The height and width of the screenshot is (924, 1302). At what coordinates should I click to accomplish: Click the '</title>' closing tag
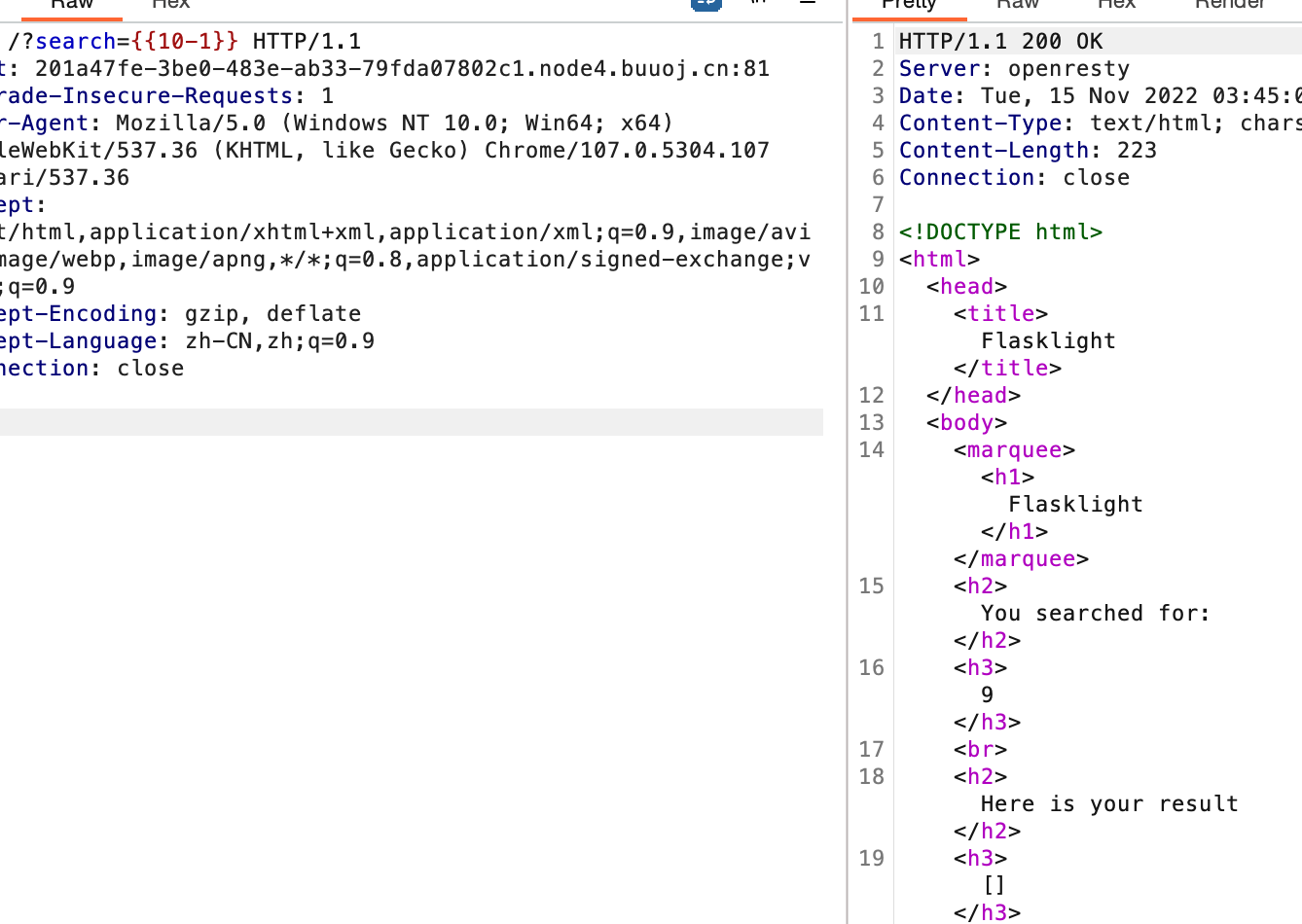pos(1007,368)
